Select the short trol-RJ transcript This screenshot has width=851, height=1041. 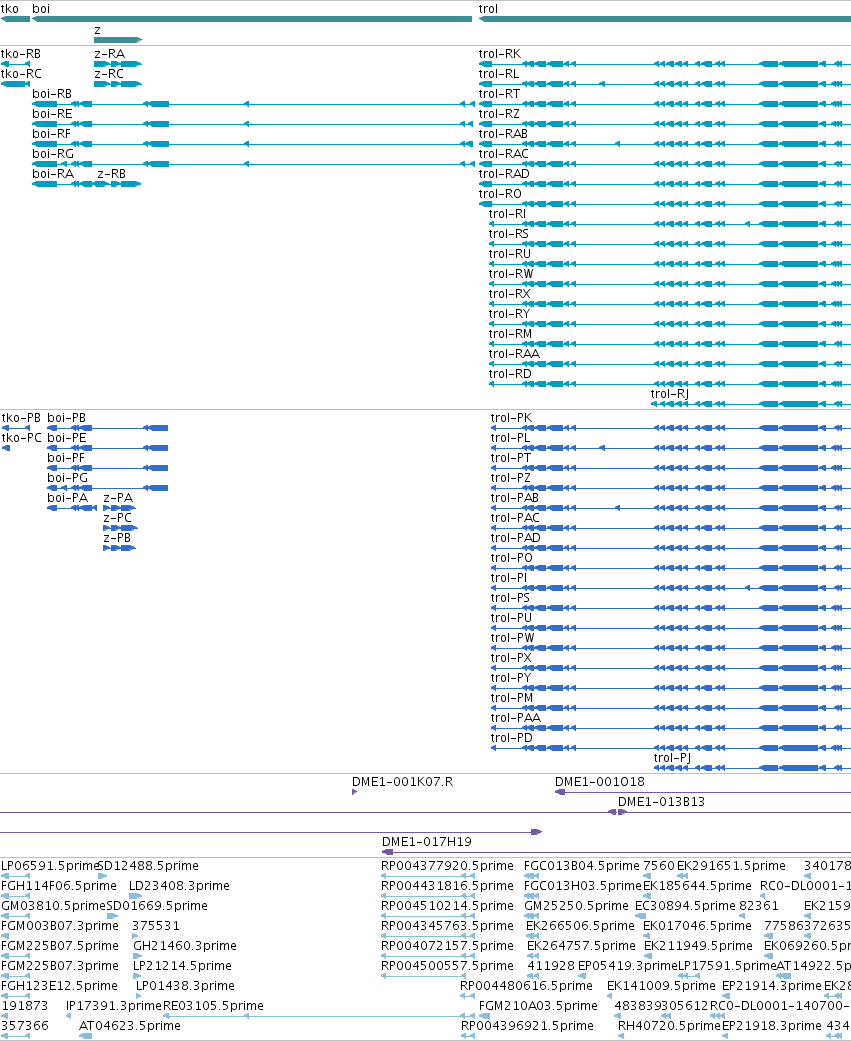coord(670,394)
